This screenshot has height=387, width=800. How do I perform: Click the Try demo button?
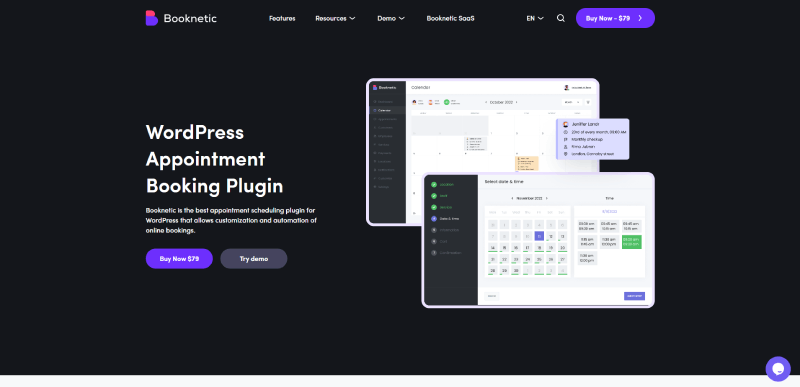click(x=254, y=259)
